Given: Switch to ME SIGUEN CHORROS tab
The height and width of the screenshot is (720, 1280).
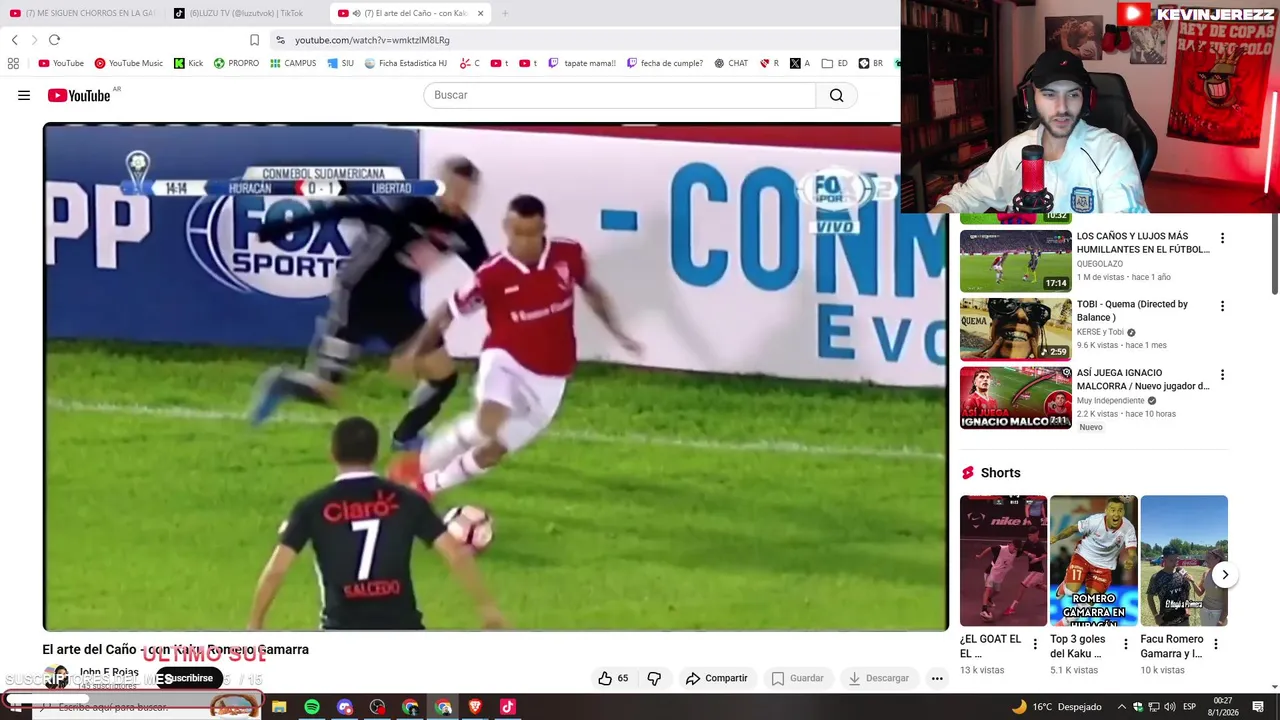Looking at the screenshot, I should pyautogui.click(x=83, y=13).
